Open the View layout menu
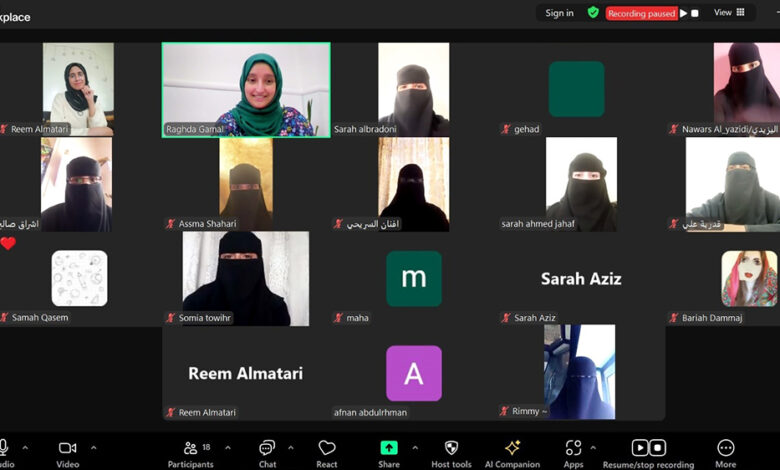This screenshot has height=470, width=780. point(729,12)
